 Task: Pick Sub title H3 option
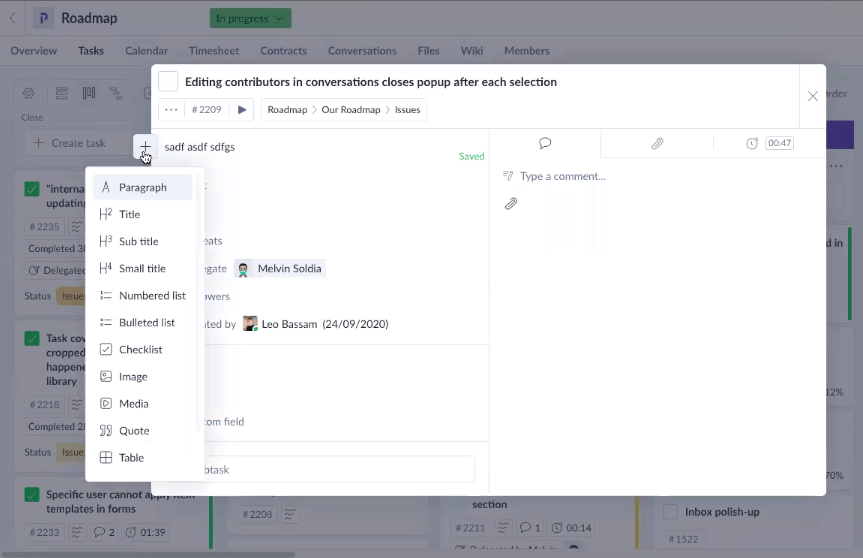click(143, 241)
